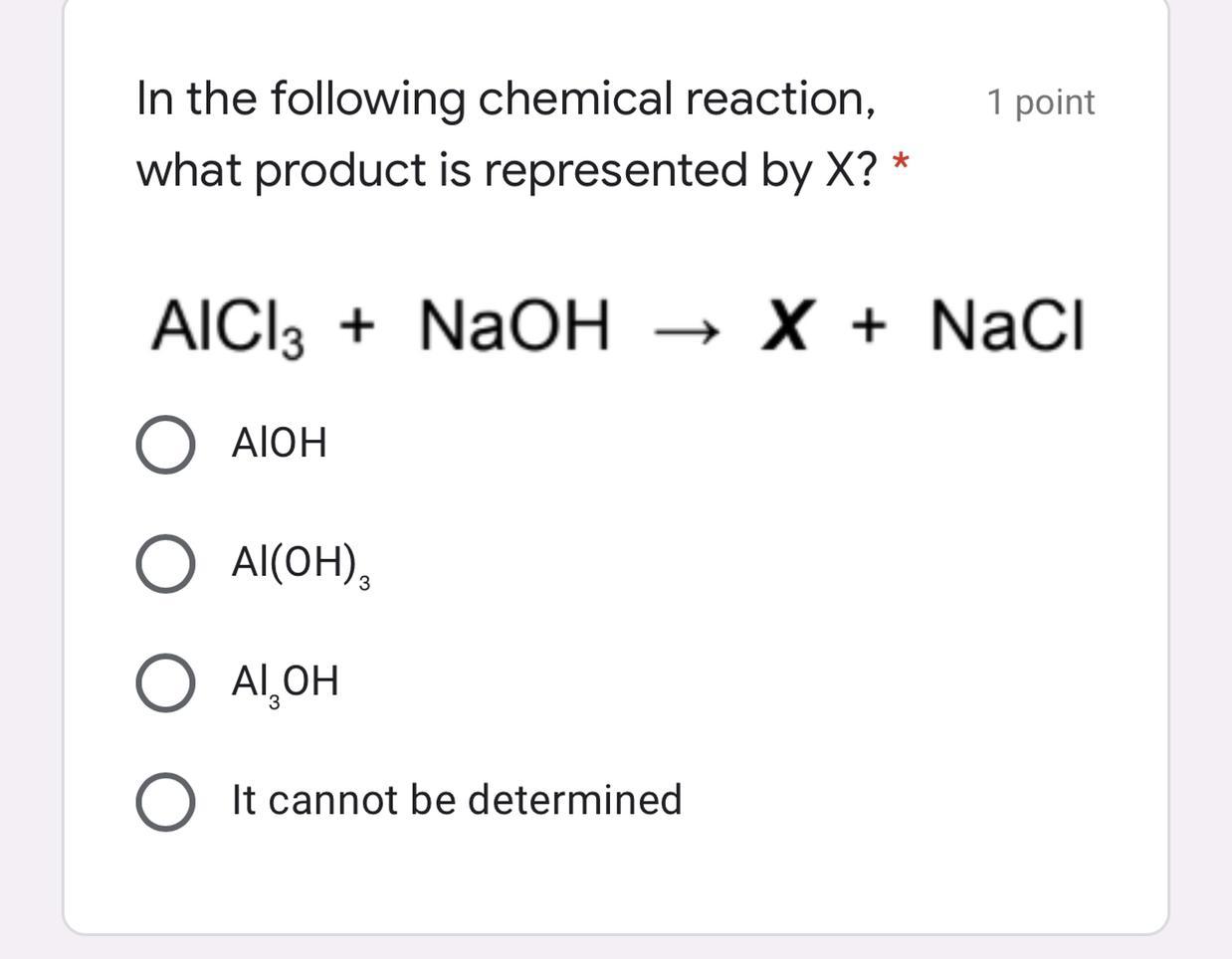The width and height of the screenshot is (1232, 959).
Task: Click the "1 point" score label
Action: [1040, 102]
